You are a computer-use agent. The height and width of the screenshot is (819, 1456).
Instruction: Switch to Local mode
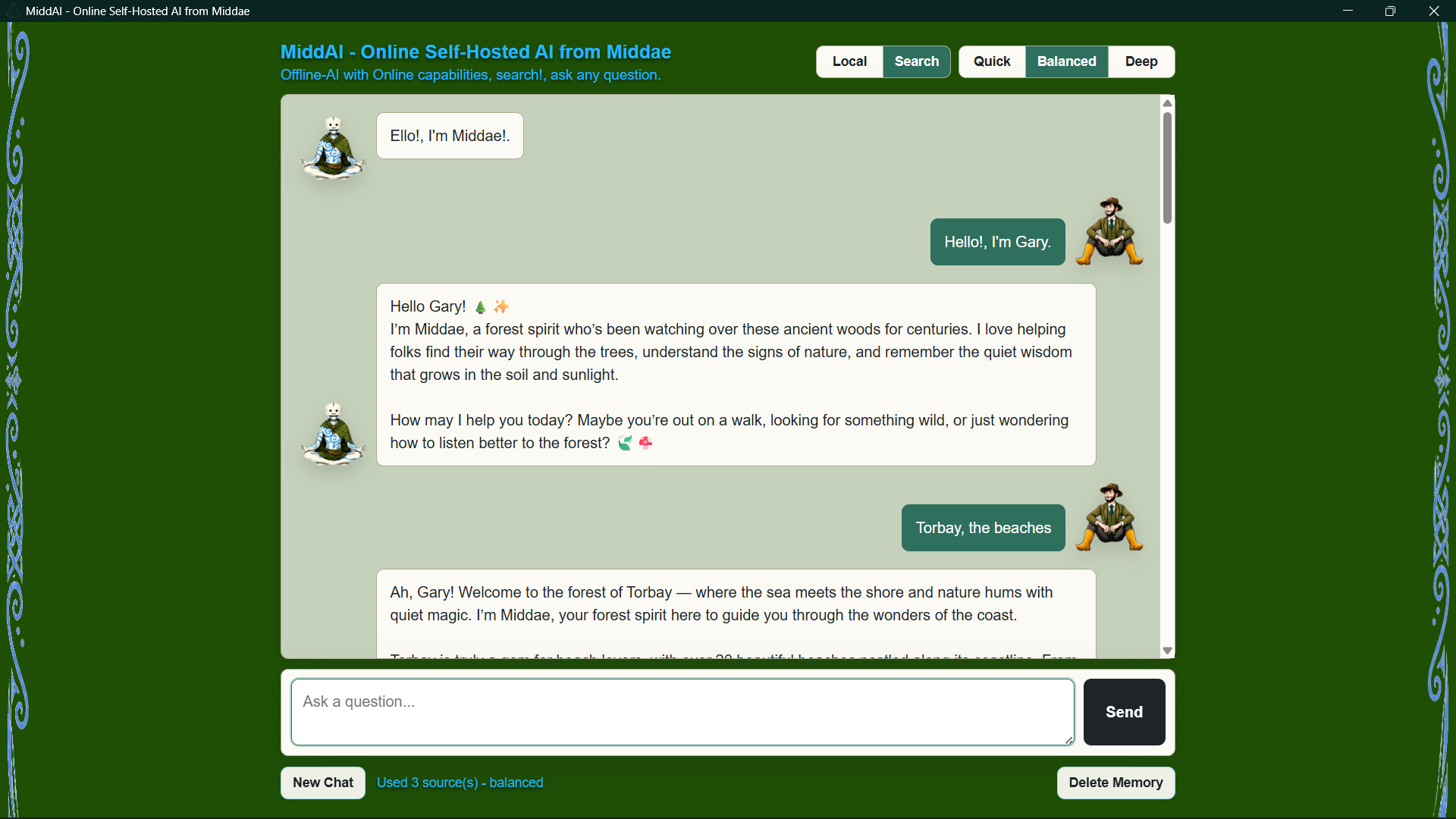tap(849, 61)
